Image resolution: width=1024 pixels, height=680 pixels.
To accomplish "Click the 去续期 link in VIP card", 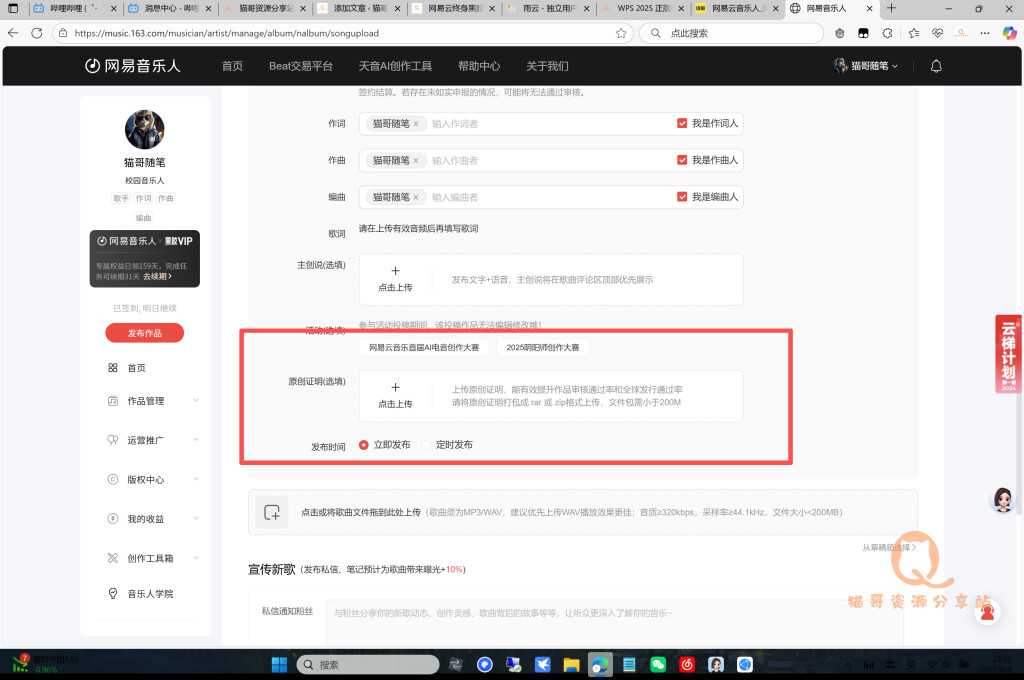I will 157,276.
